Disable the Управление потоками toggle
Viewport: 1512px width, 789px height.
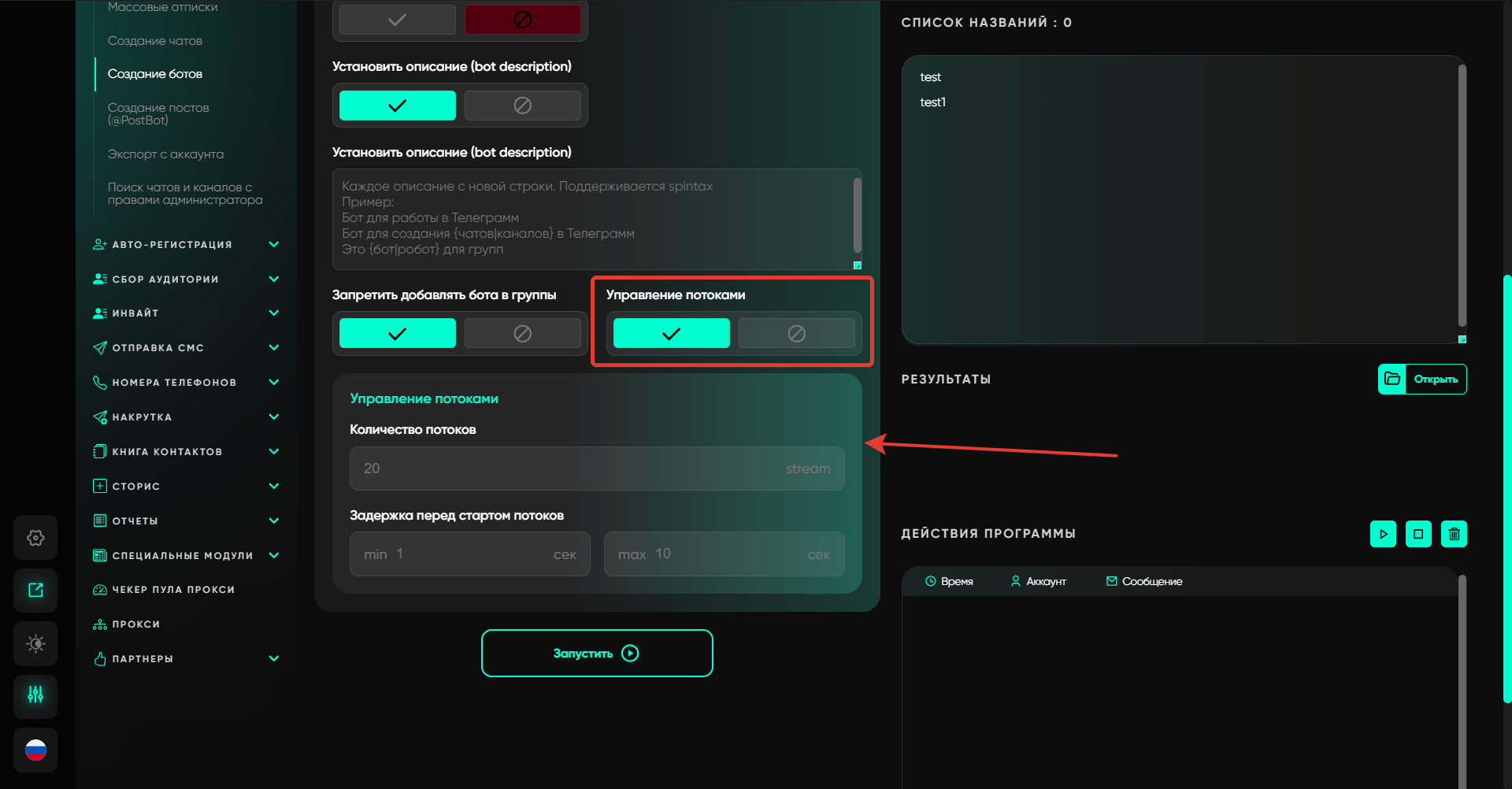coord(796,334)
